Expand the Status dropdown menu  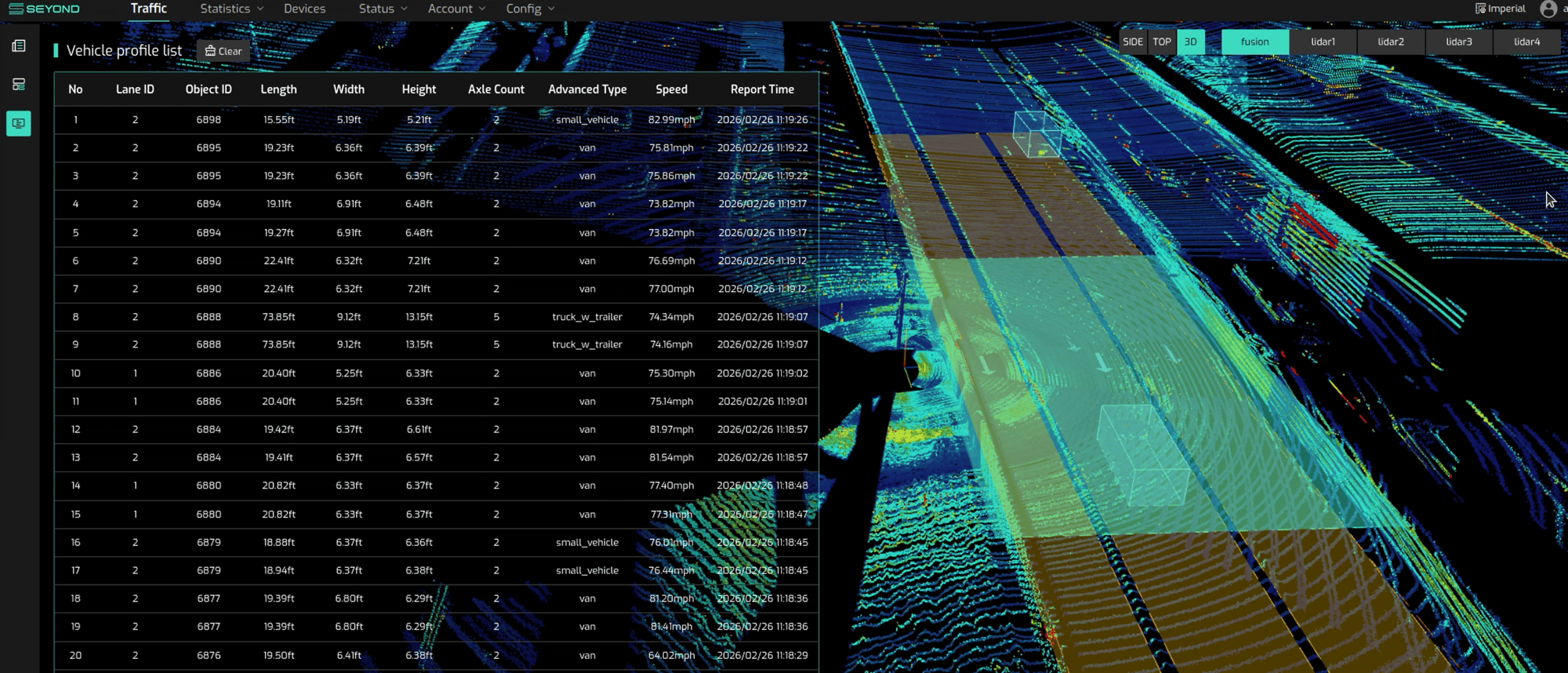point(383,9)
